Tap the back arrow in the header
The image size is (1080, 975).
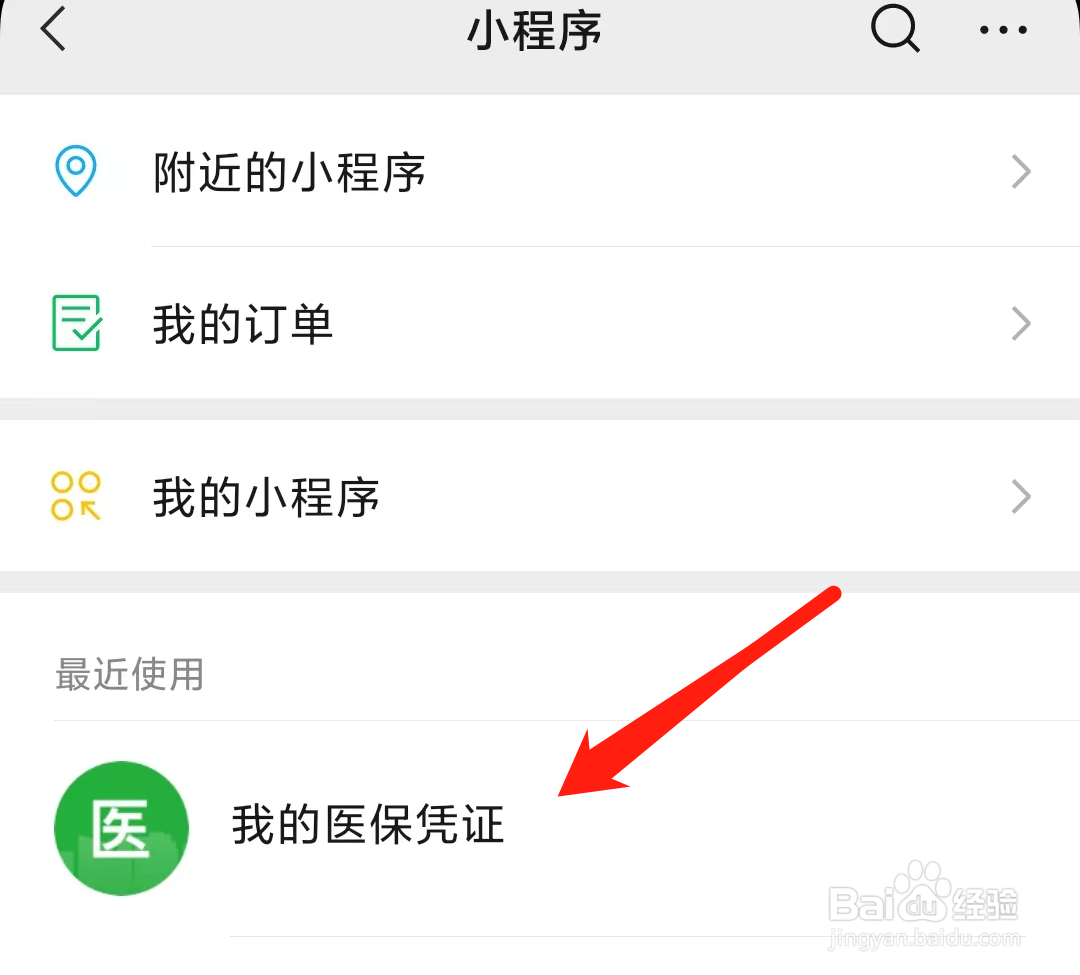pyautogui.click(x=53, y=29)
